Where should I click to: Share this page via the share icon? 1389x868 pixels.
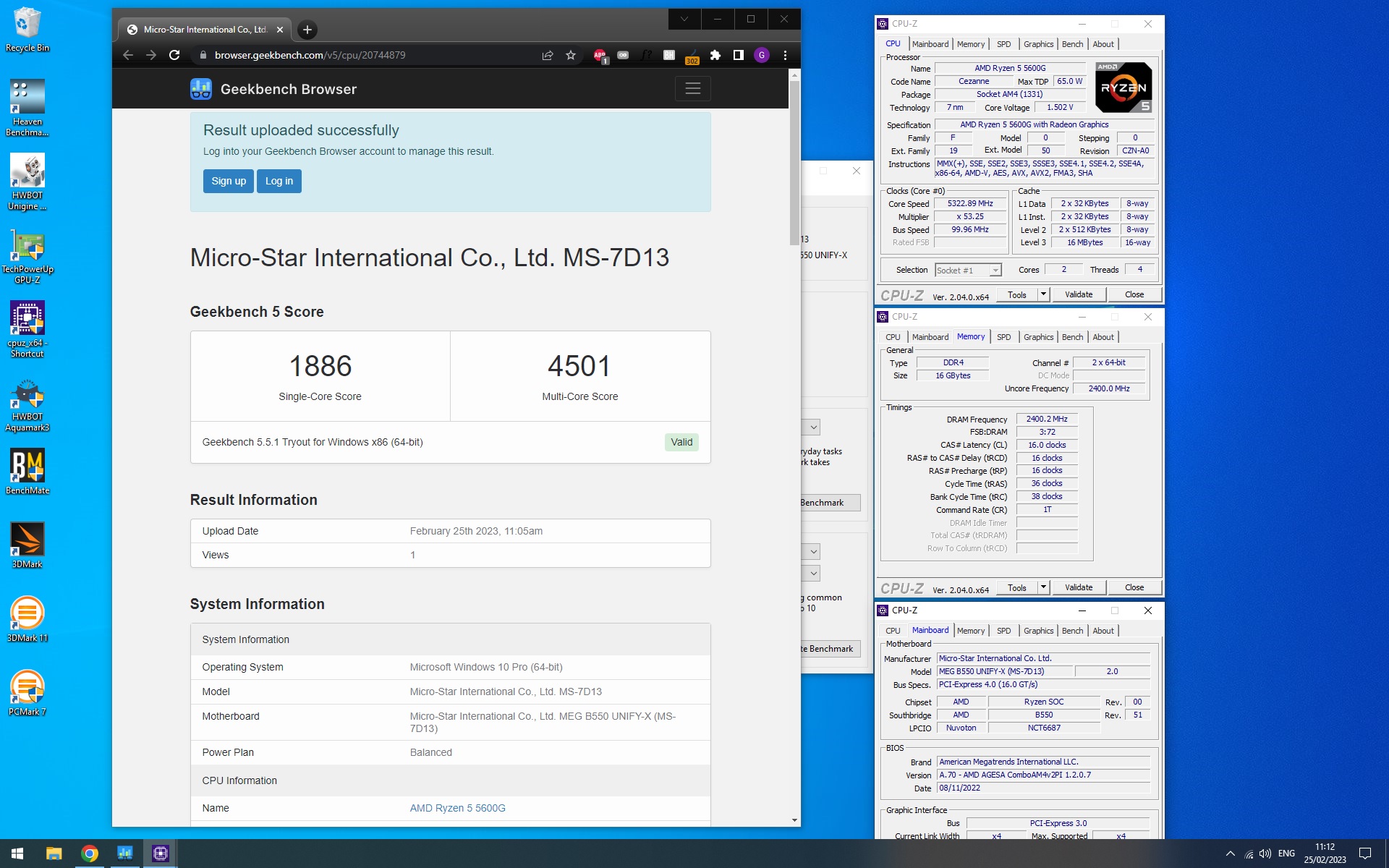(x=548, y=55)
